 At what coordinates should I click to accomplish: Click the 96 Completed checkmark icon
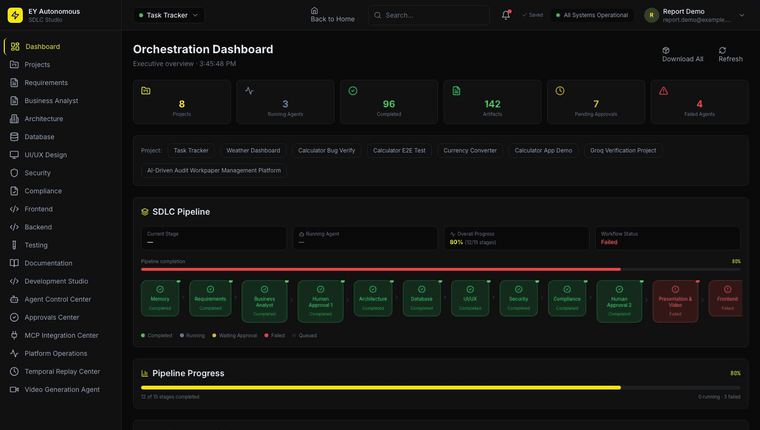point(353,91)
